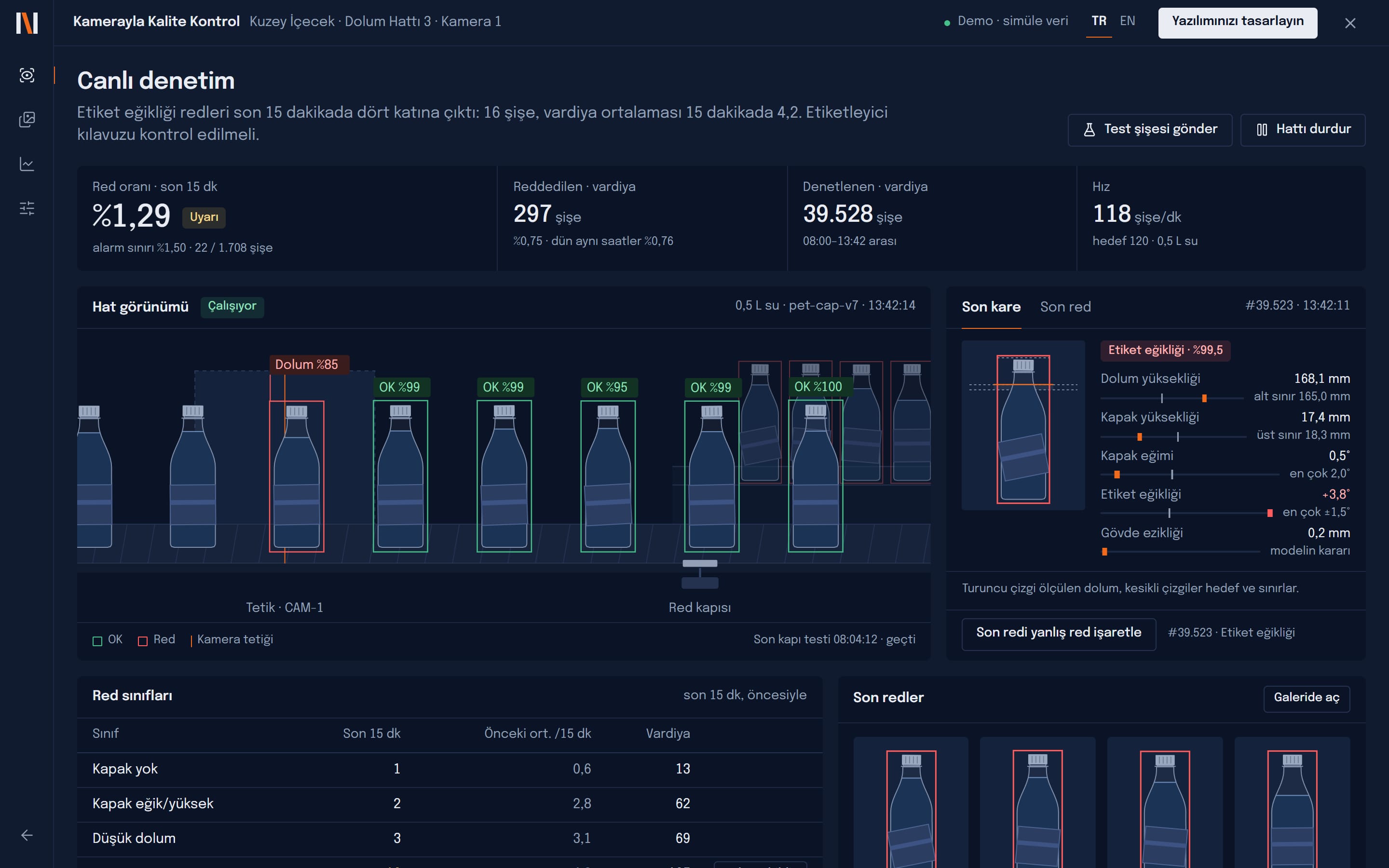1389x868 pixels.
Task: Click the flask icon on Test şişesi gönder
Action: pyautogui.click(x=1089, y=130)
